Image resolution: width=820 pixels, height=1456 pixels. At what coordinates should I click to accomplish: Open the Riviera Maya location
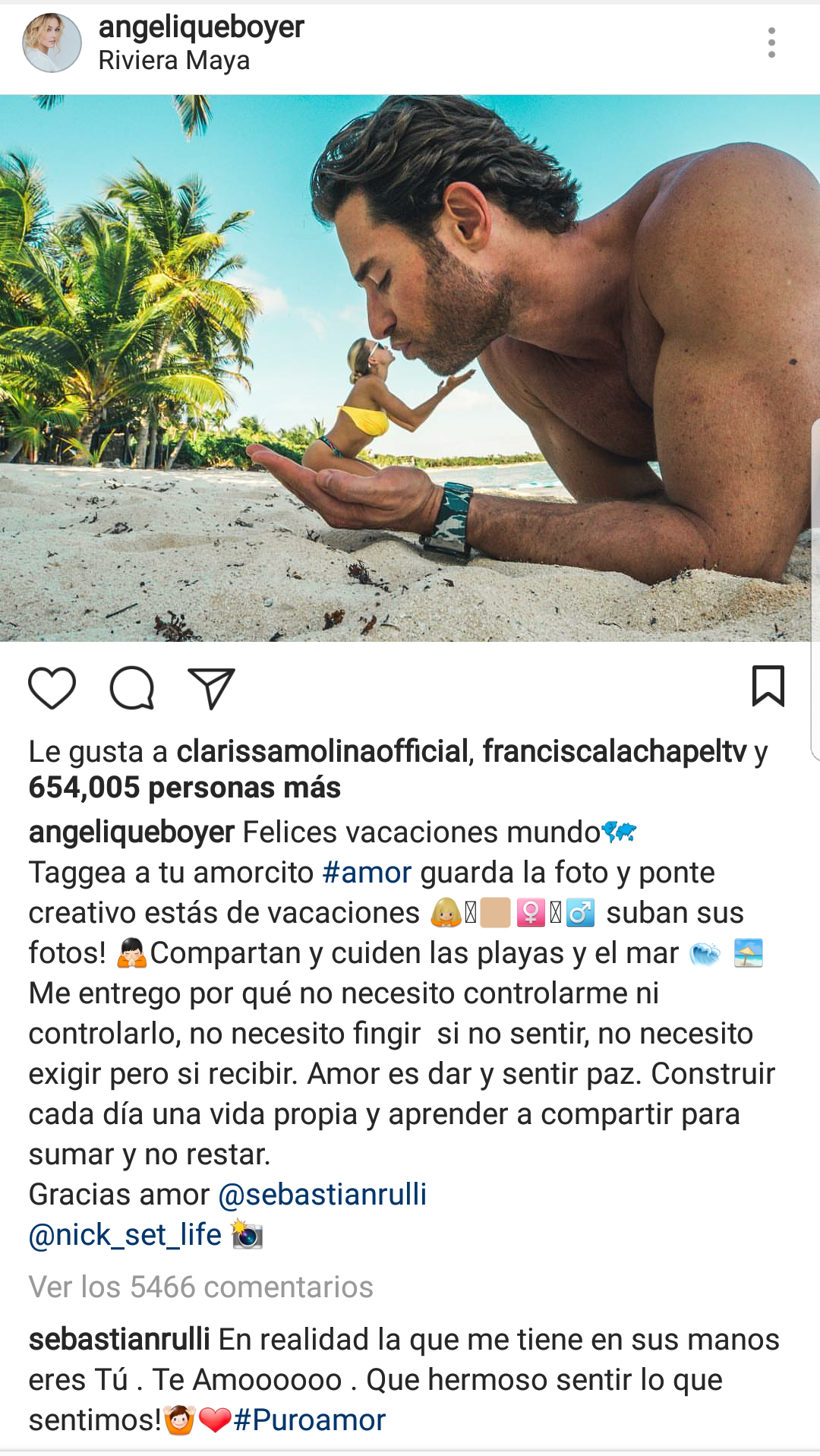click(174, 61)
